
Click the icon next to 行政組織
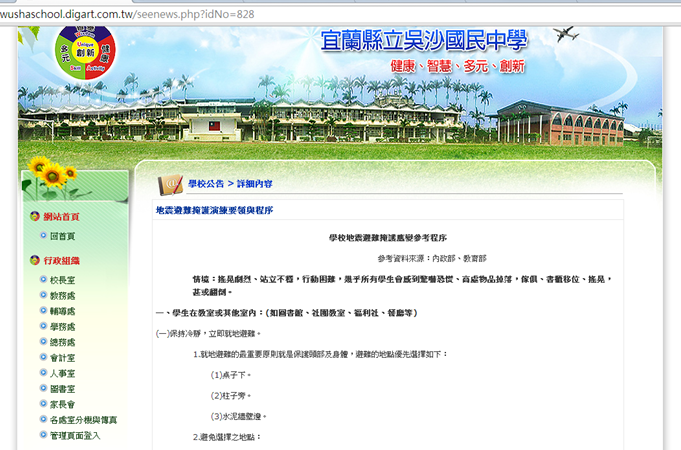tap(35, 260)
